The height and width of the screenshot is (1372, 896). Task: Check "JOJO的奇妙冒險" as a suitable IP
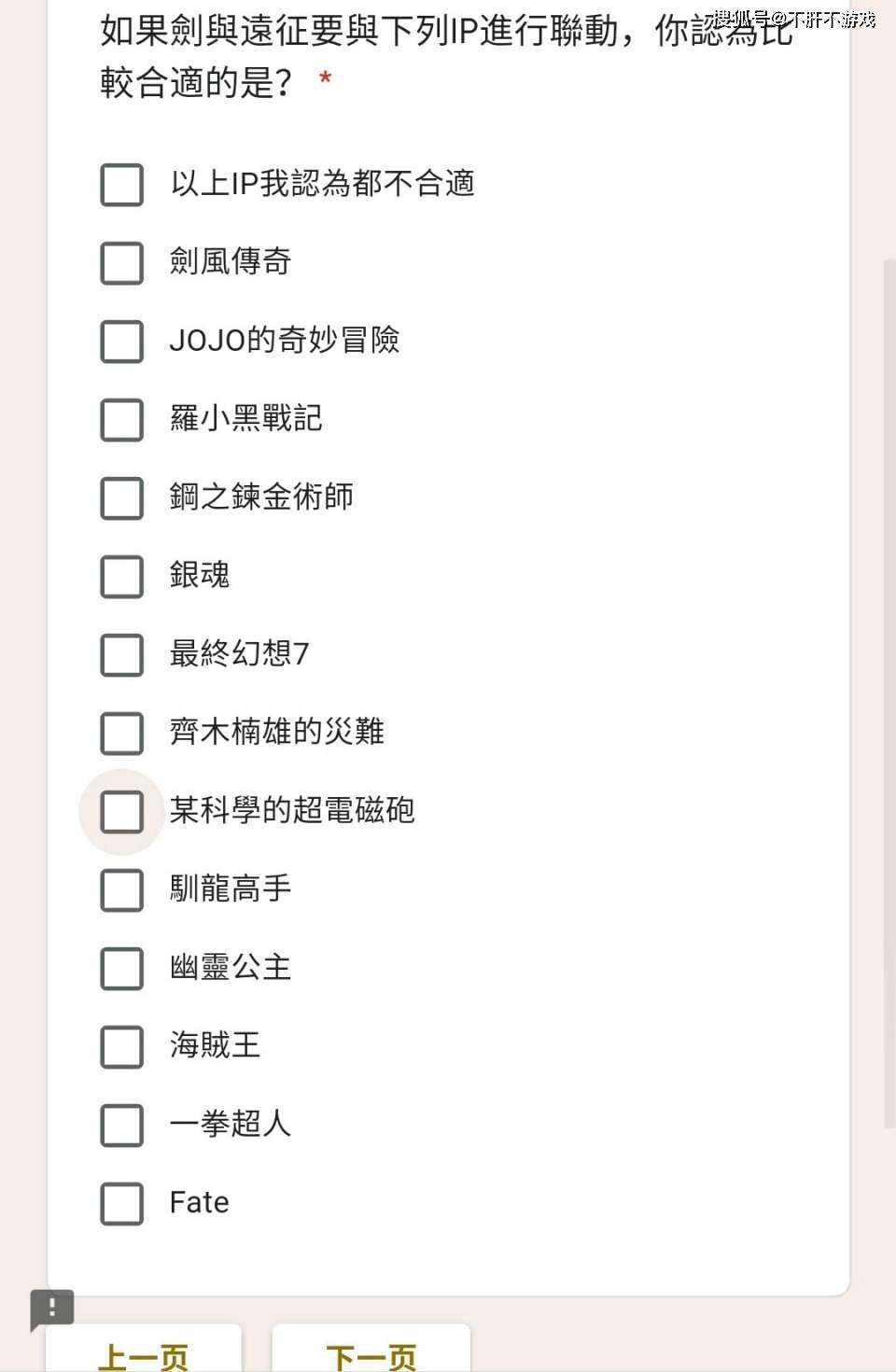click(x=120, y=342)
